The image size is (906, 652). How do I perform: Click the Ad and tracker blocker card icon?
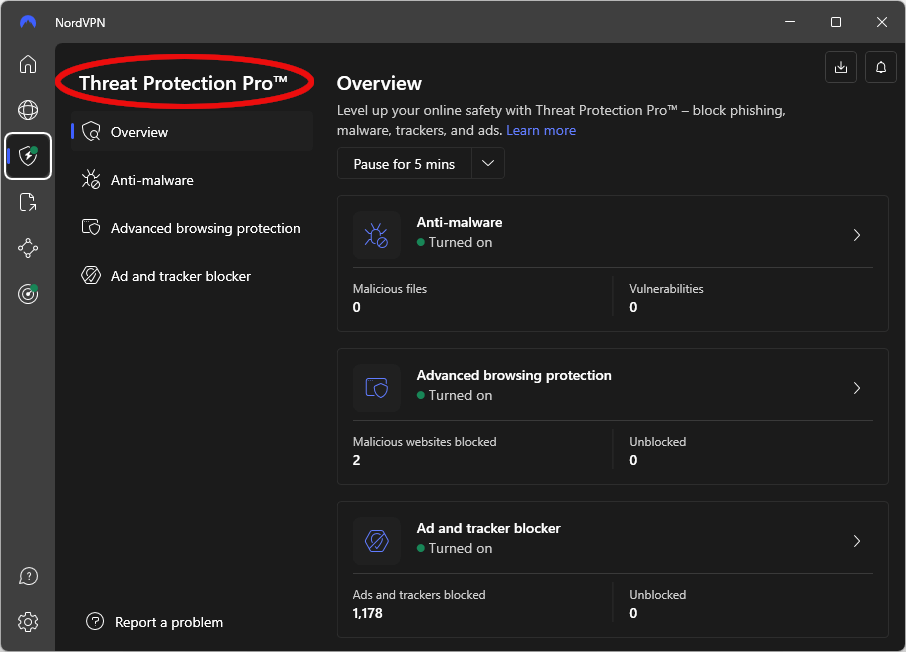(x=377, y=541)
